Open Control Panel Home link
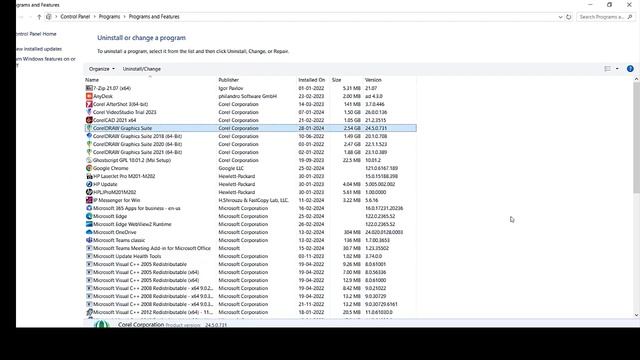The height and width of the screenshot is (360, 640). click(x=36, y=34)
